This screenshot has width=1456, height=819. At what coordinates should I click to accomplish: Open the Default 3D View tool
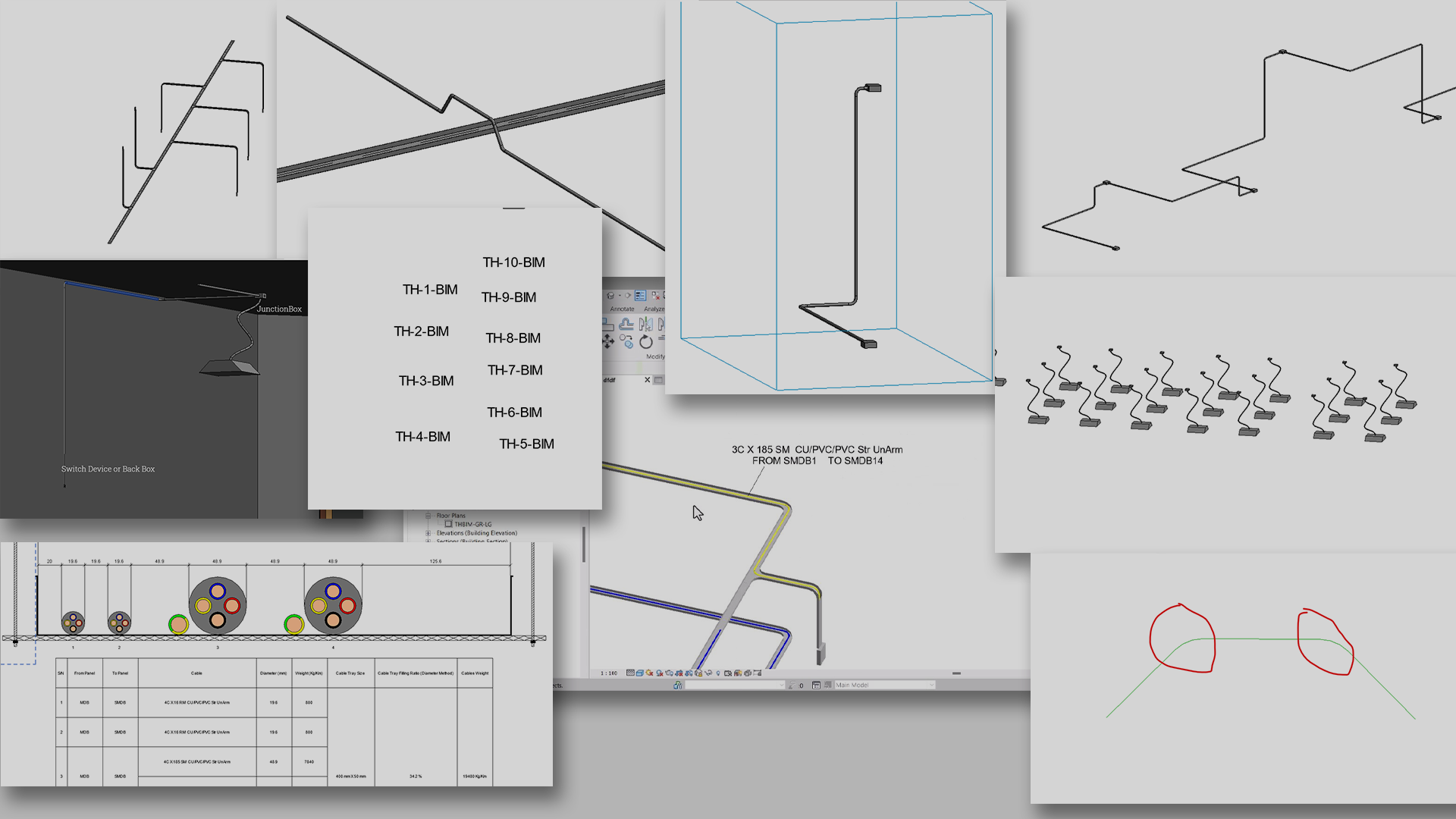pos(610,295)
